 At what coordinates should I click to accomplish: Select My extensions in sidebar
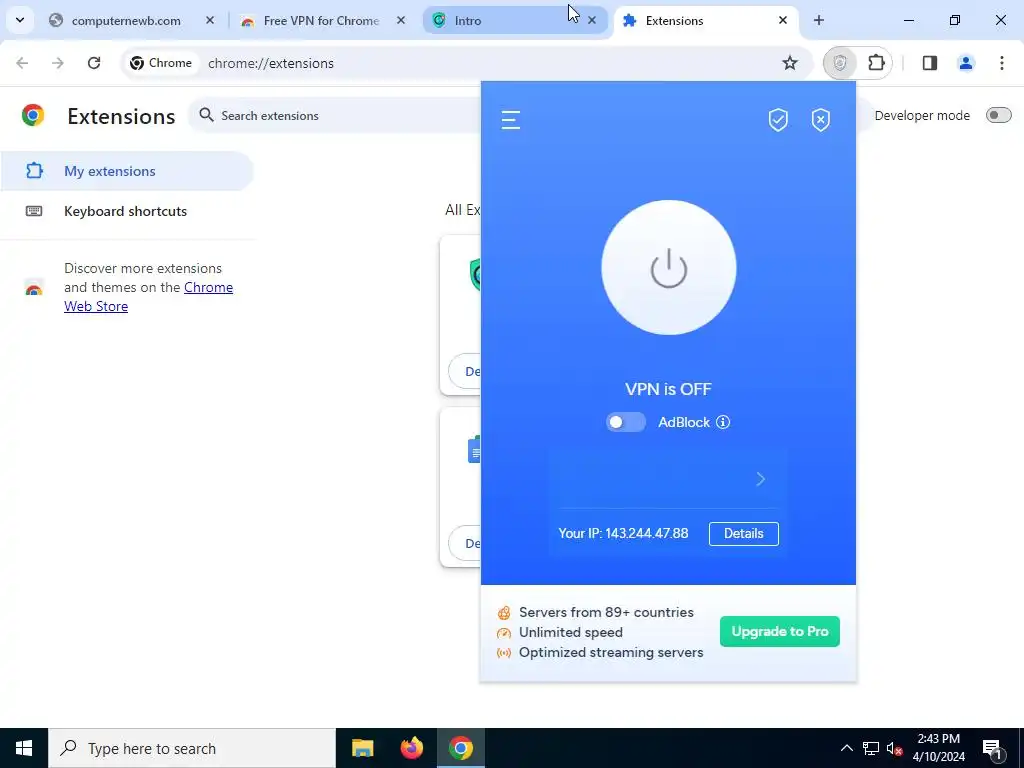127,171
